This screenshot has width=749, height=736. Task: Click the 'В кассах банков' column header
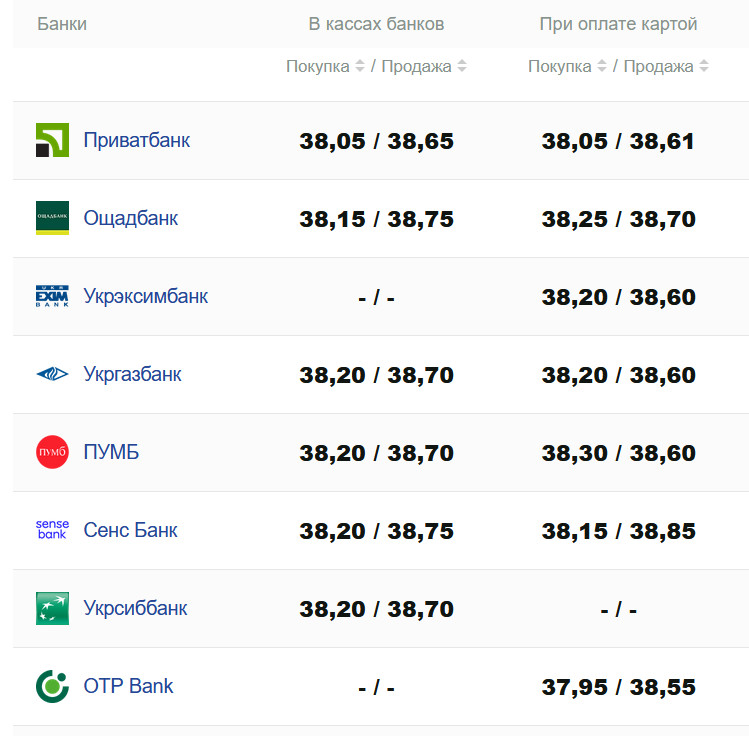coord(376,24)
